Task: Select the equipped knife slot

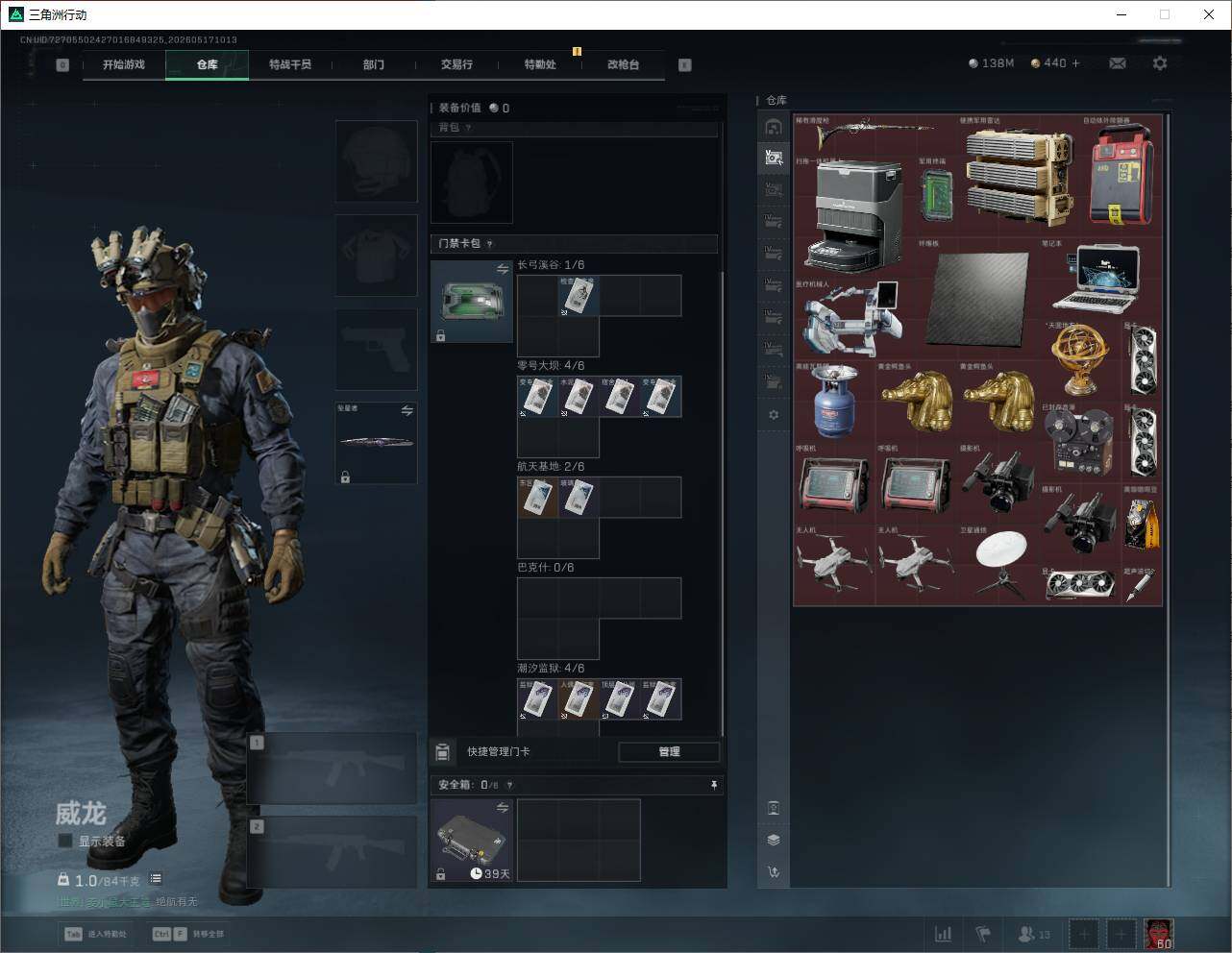Action: point(377,443)
